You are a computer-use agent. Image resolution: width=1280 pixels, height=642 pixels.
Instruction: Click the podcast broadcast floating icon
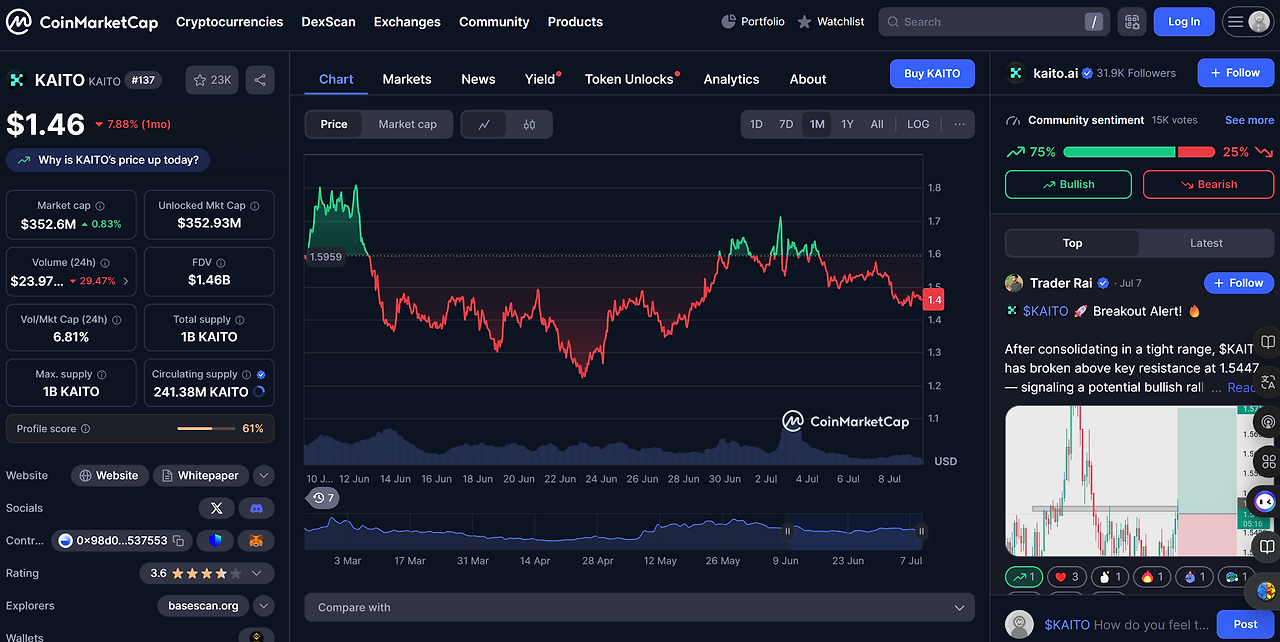click(x=1268, y=422)
